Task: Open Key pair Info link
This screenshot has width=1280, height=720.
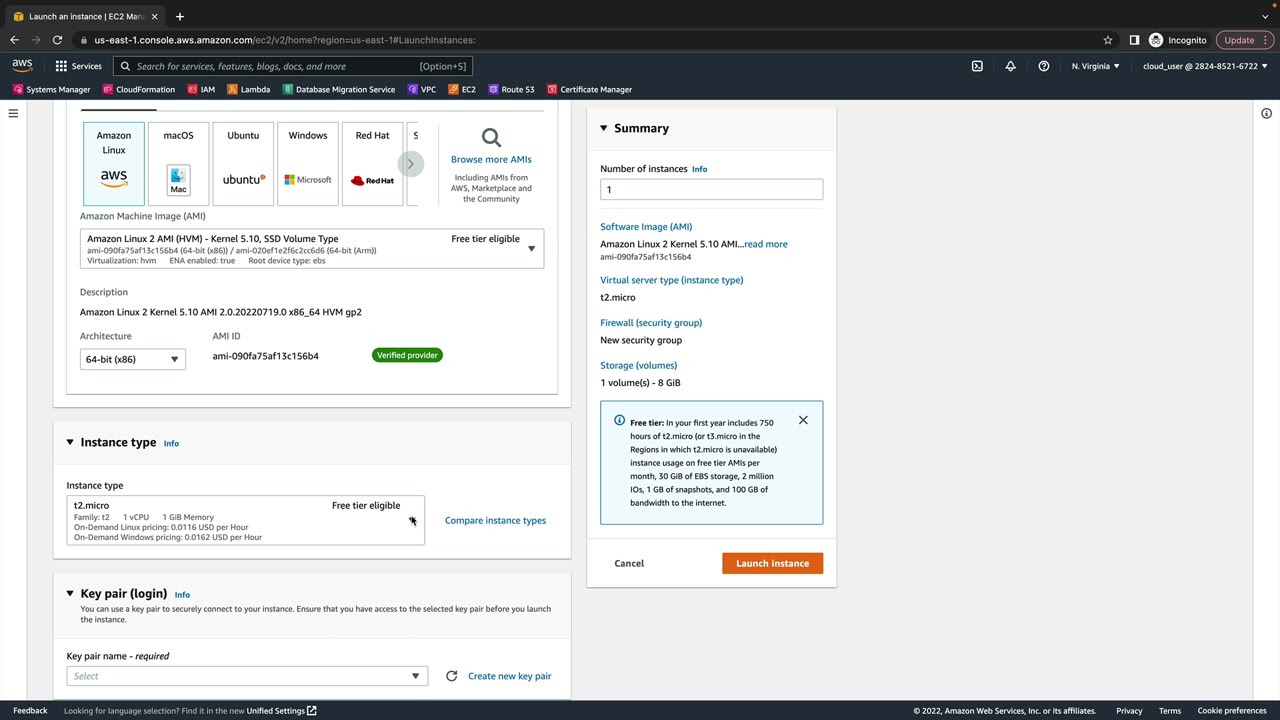Action: (x=182, y=594)
